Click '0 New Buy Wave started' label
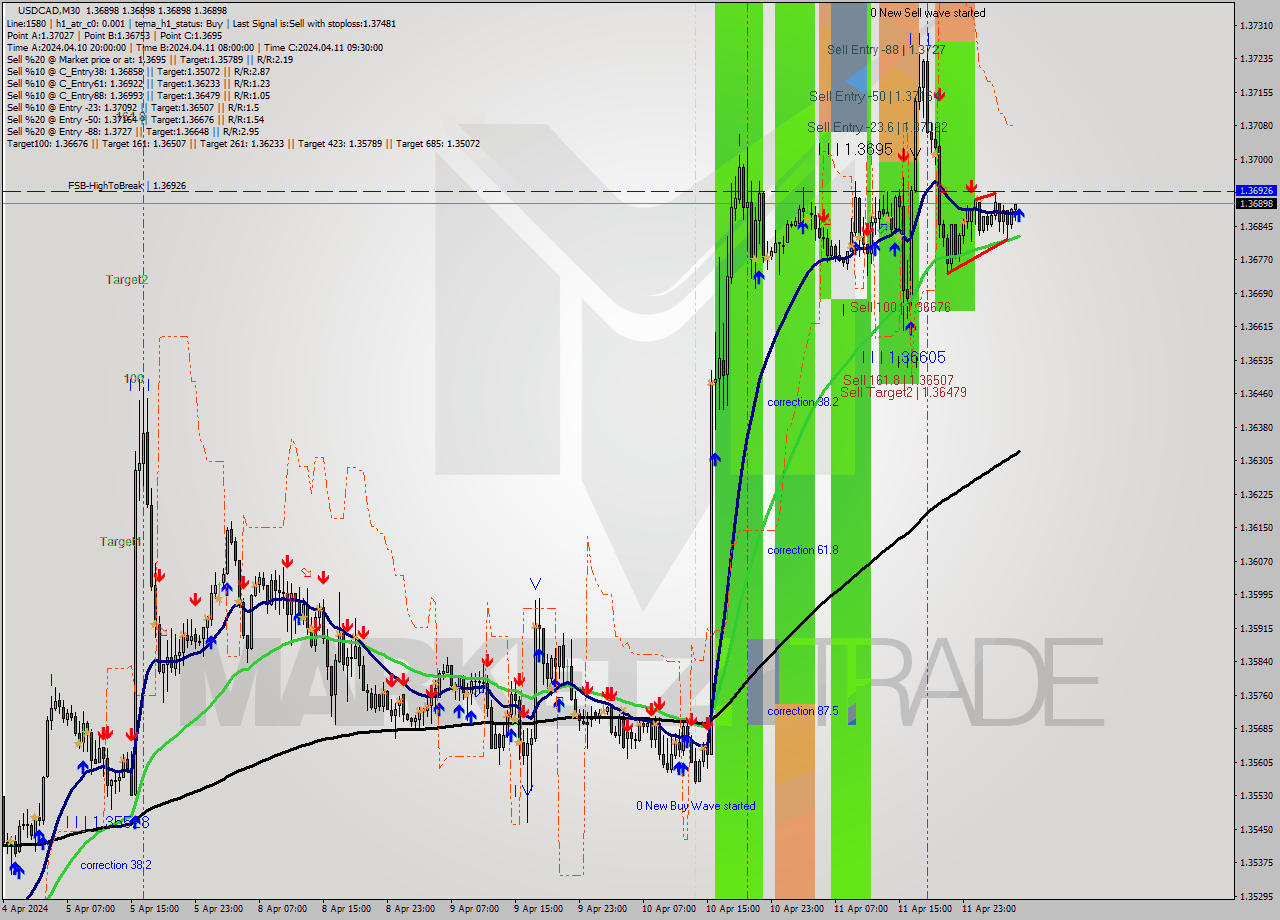 [696, 806]
